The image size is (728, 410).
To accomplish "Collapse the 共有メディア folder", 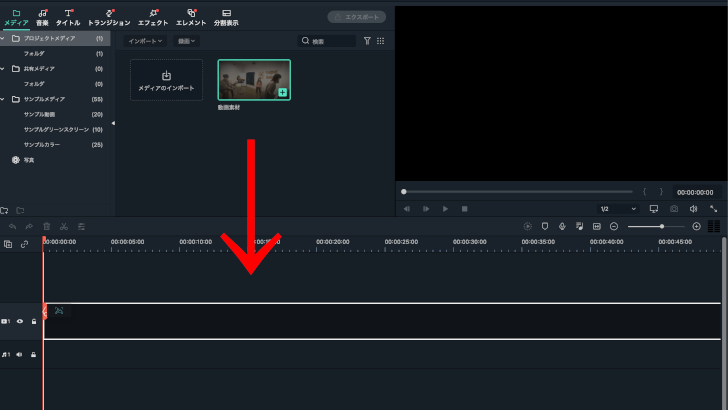I will pos(3,69).
